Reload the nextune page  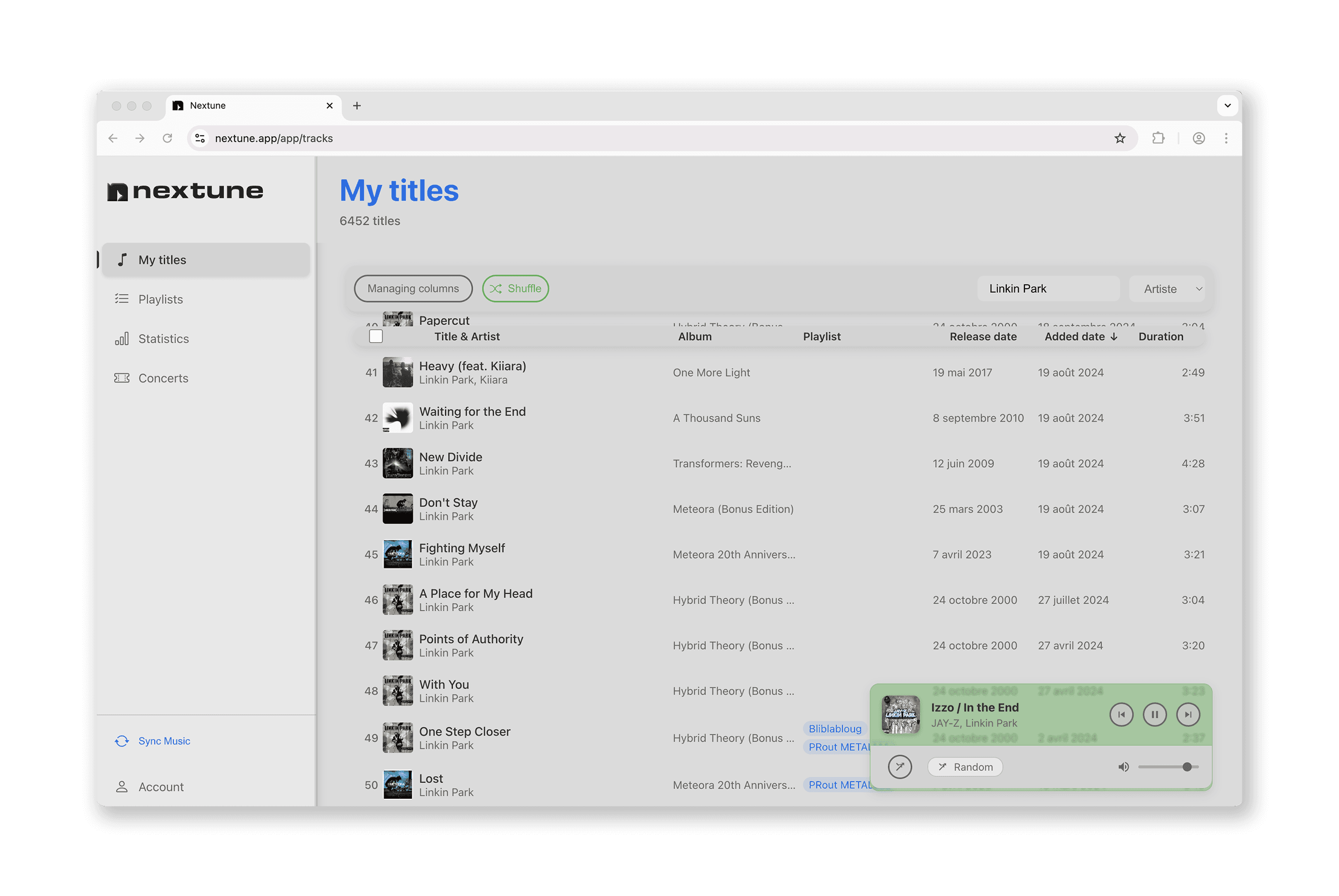click(x=167, y=138)
